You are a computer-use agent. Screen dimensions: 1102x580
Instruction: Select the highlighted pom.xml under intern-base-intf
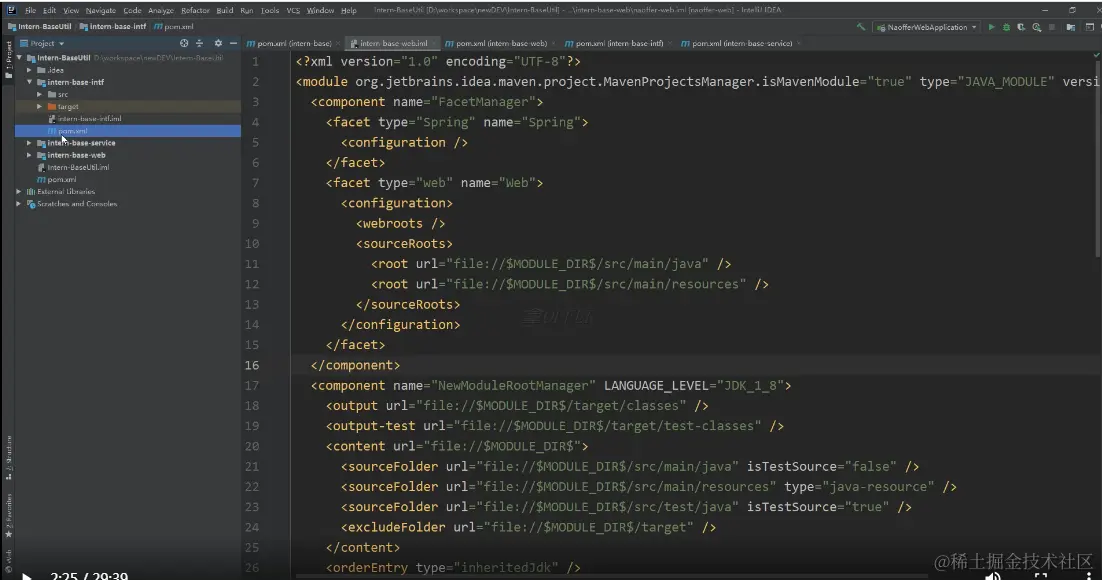click(x=128, y=131)
